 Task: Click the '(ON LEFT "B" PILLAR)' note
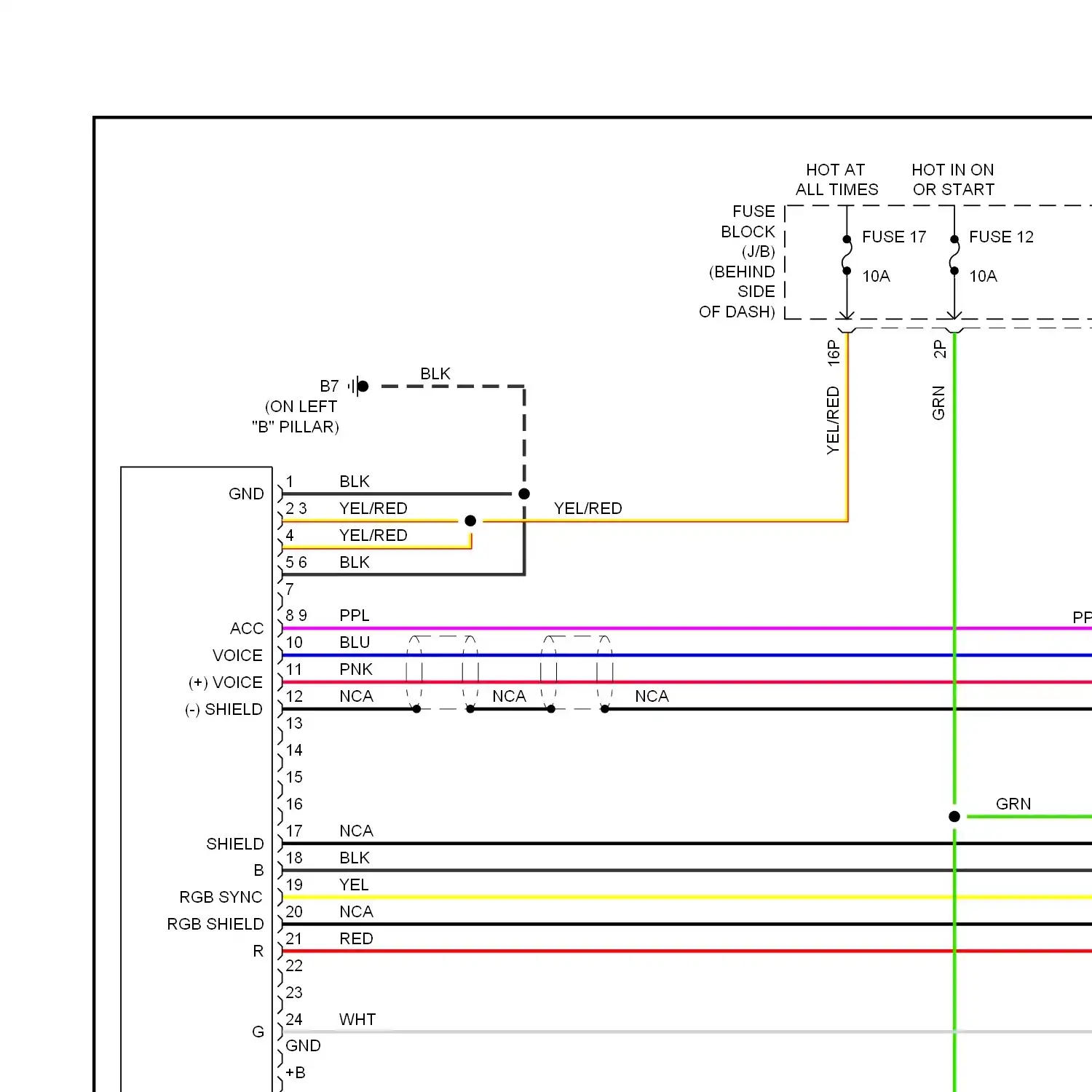296,416
